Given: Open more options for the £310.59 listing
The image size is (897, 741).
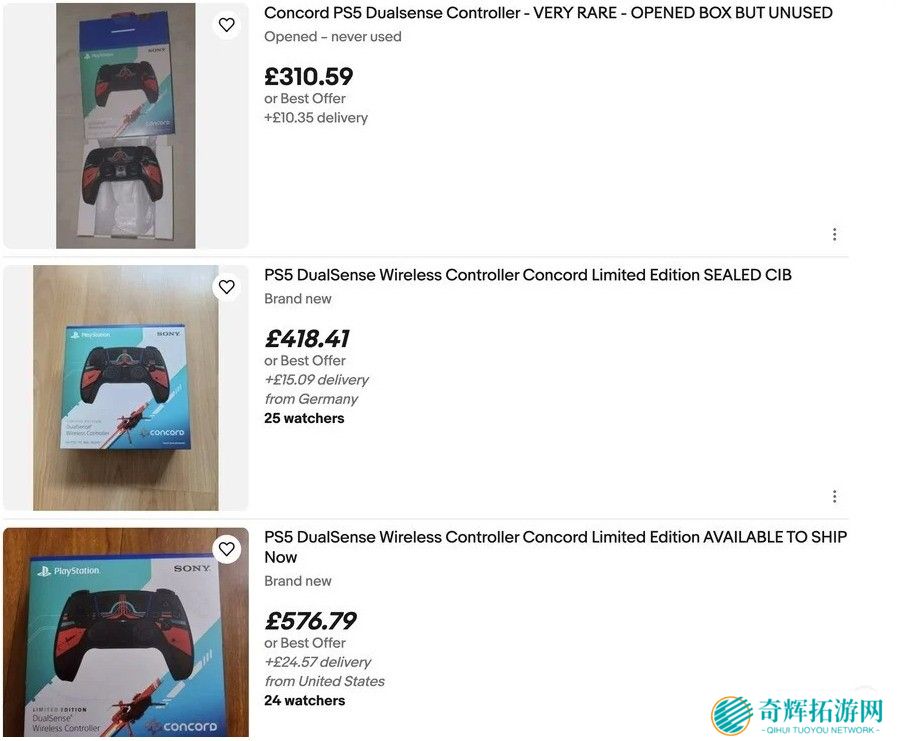Looking at the screenshot, I should 834,234.
